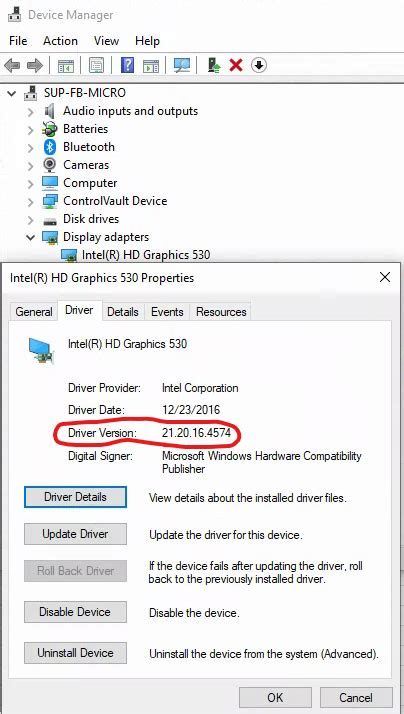This screenshot has width=404, height=714.
Task: Click Scan for hardware changes monitor icon
Action: [x=182, y=66]
